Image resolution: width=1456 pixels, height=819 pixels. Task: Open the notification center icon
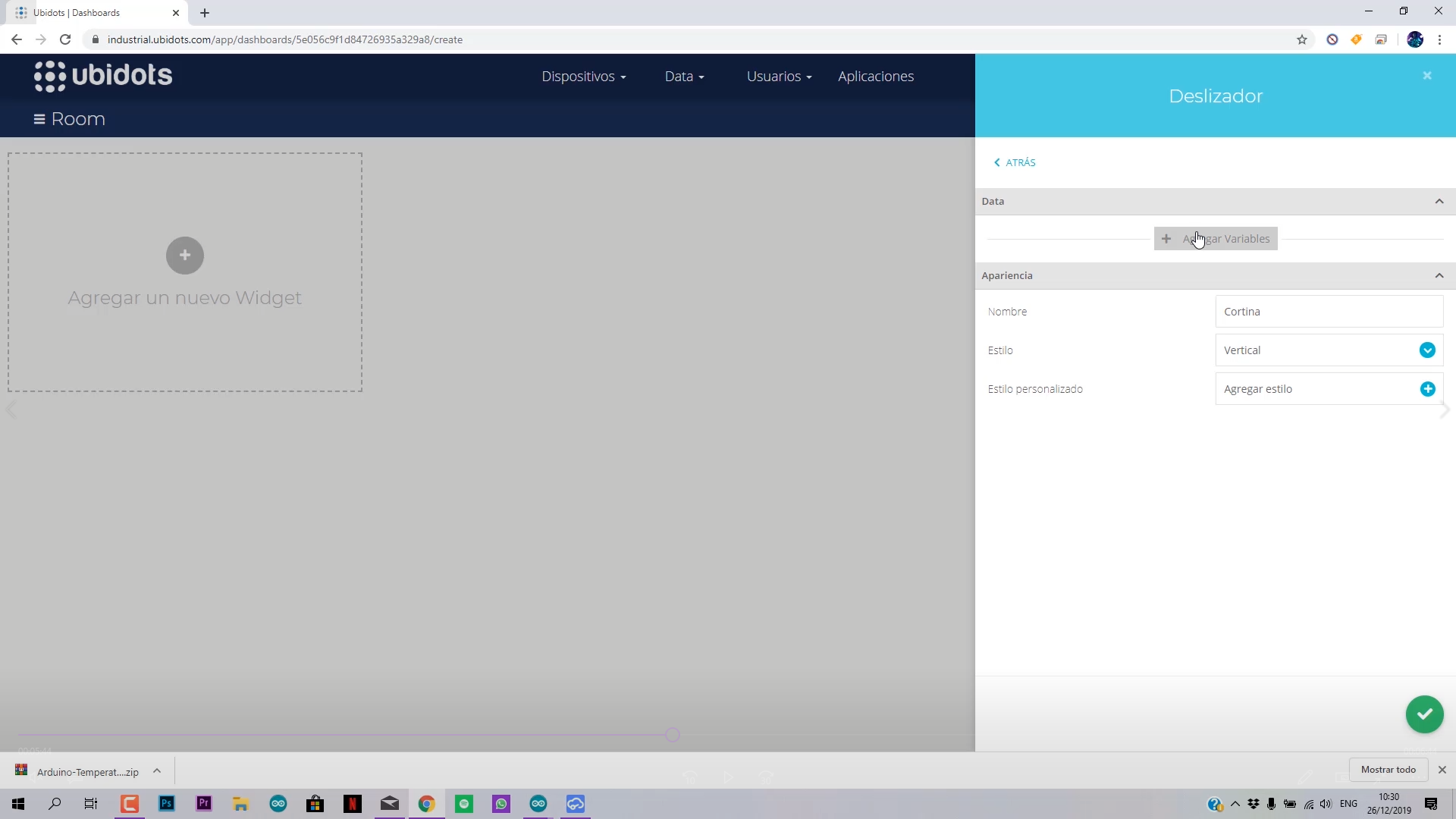[x=1431, y=804]
